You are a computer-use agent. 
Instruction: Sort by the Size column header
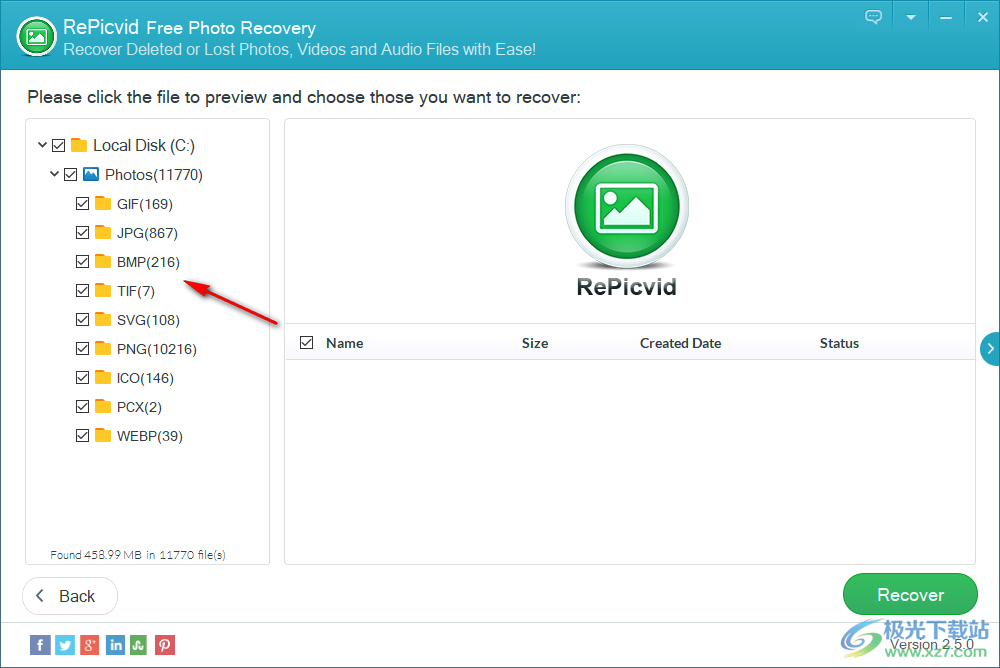pyautogui.click(x=535, y=343)
